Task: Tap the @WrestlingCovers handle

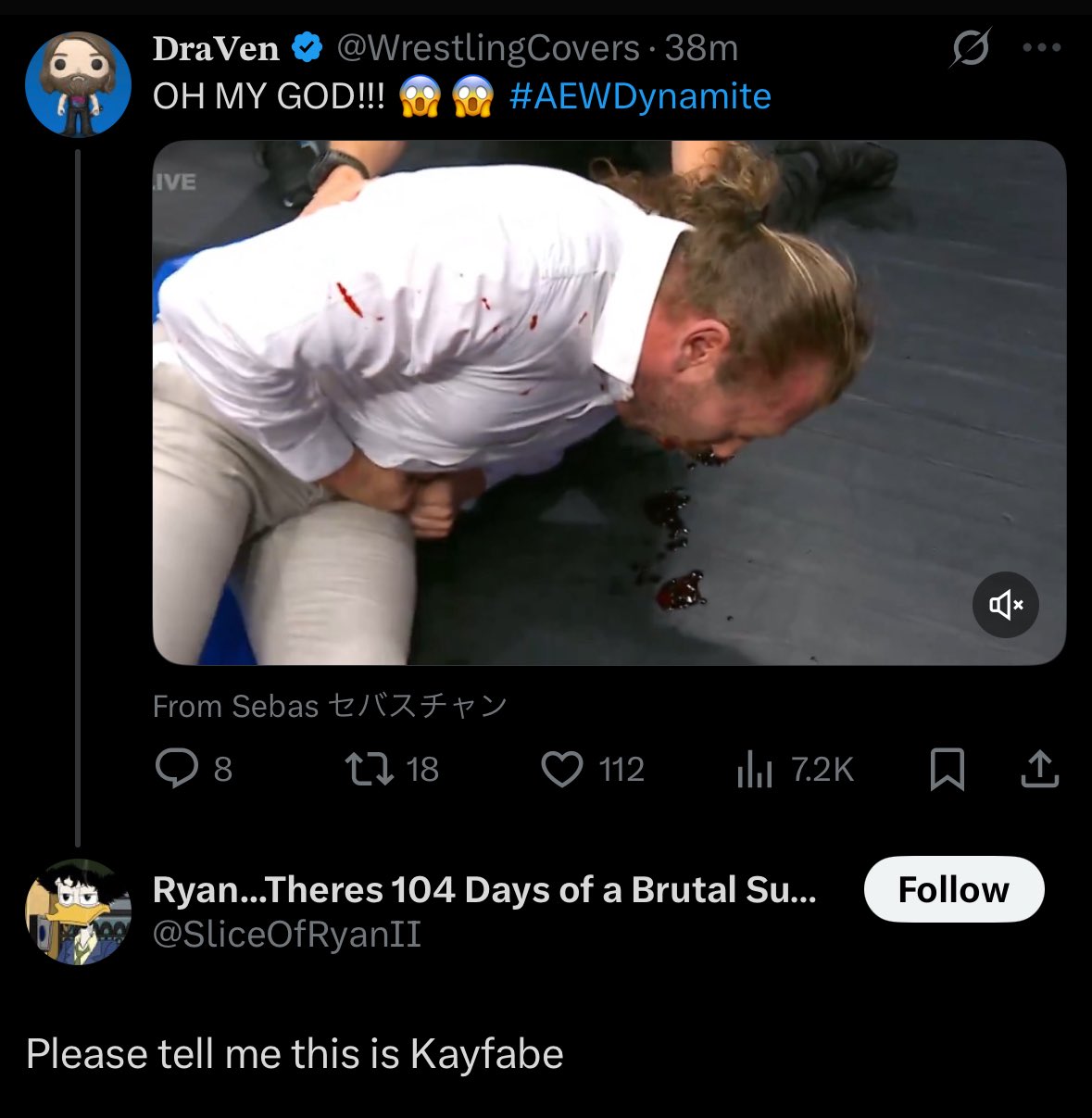Action: coord(488,48)
